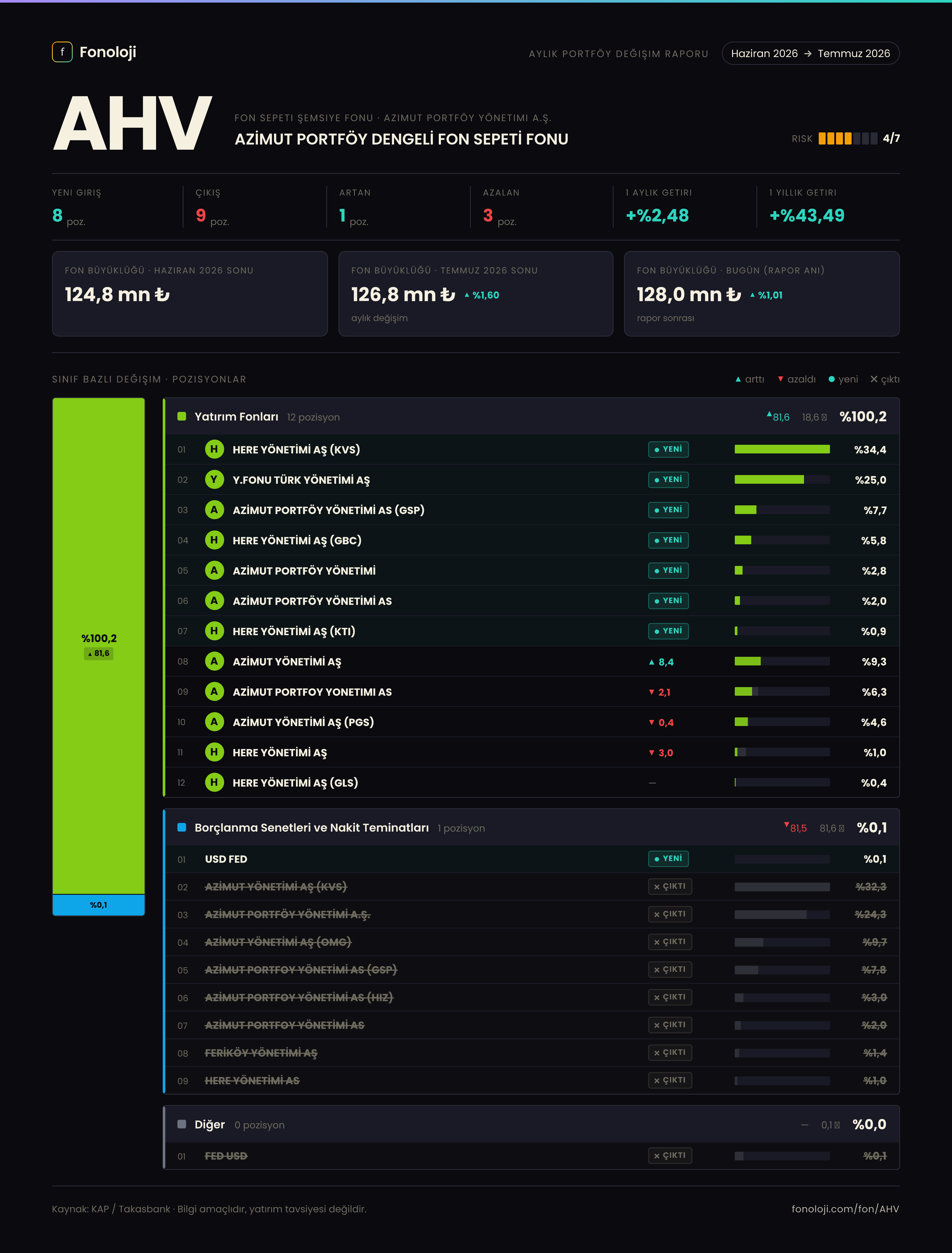
Task: Click the H avatar of HERE YÖNETİMİ AŞ (KVS)
Action: [x=214, y=449]
